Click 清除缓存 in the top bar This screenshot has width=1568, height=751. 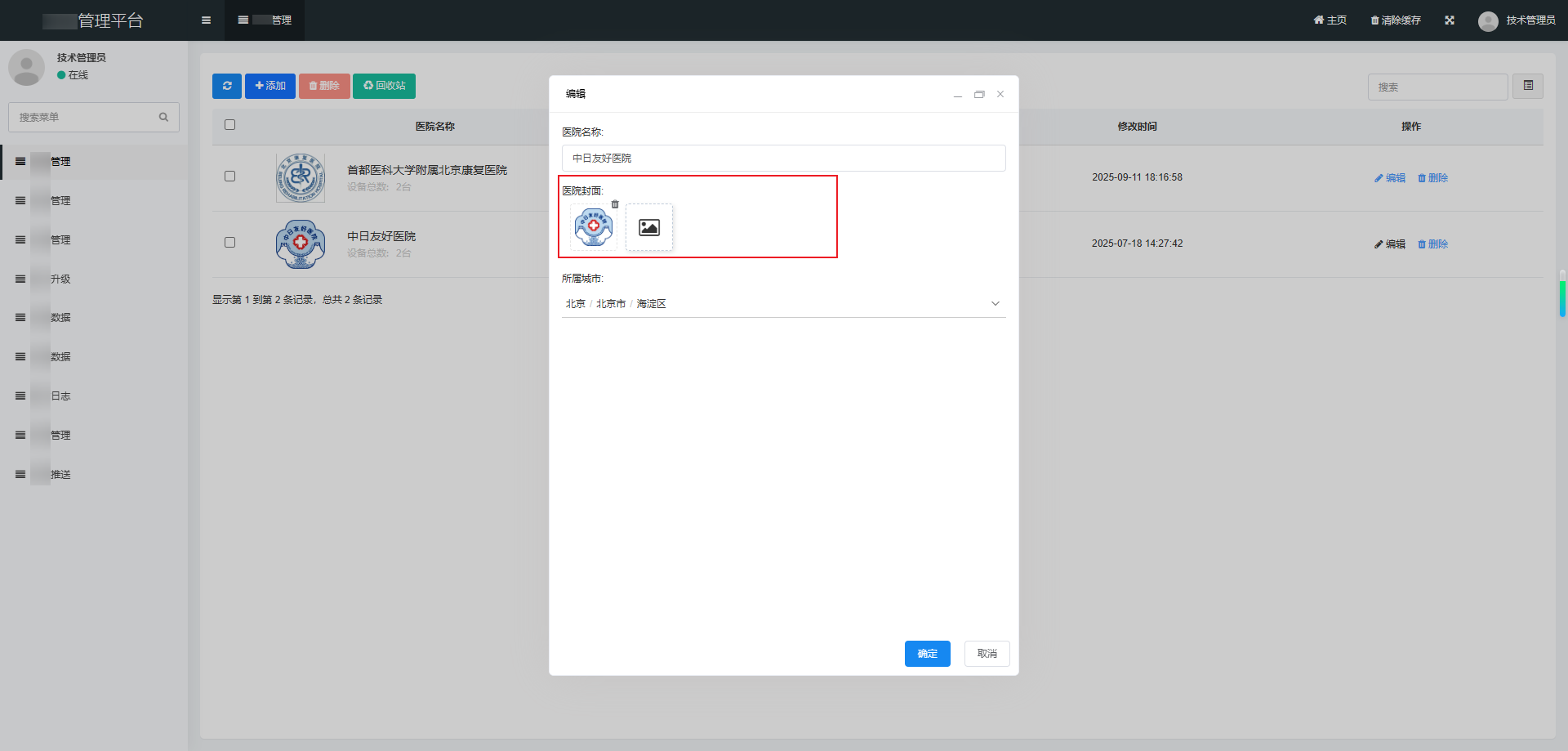point(1396,20)
